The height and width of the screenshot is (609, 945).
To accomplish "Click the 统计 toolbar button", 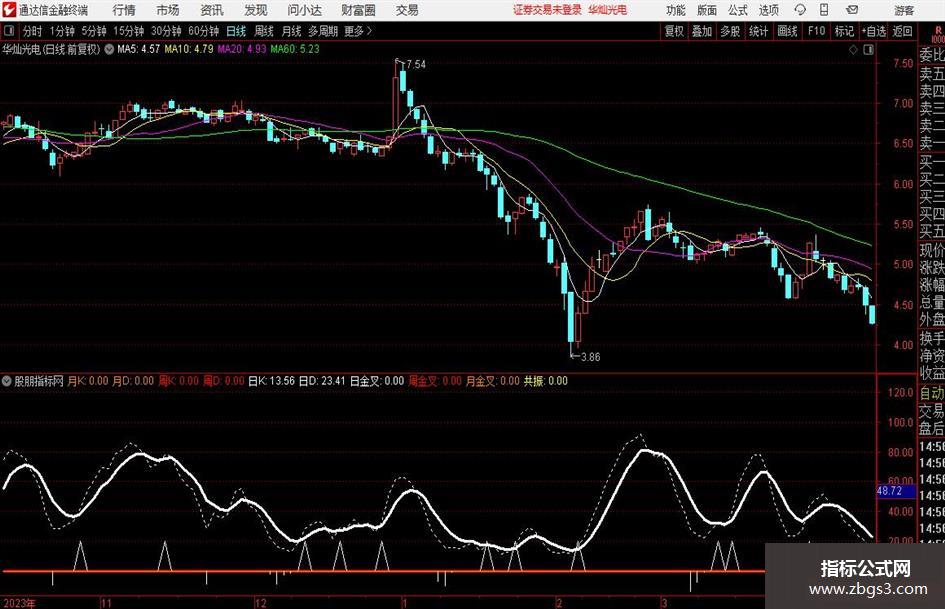I will coord(758,31).
